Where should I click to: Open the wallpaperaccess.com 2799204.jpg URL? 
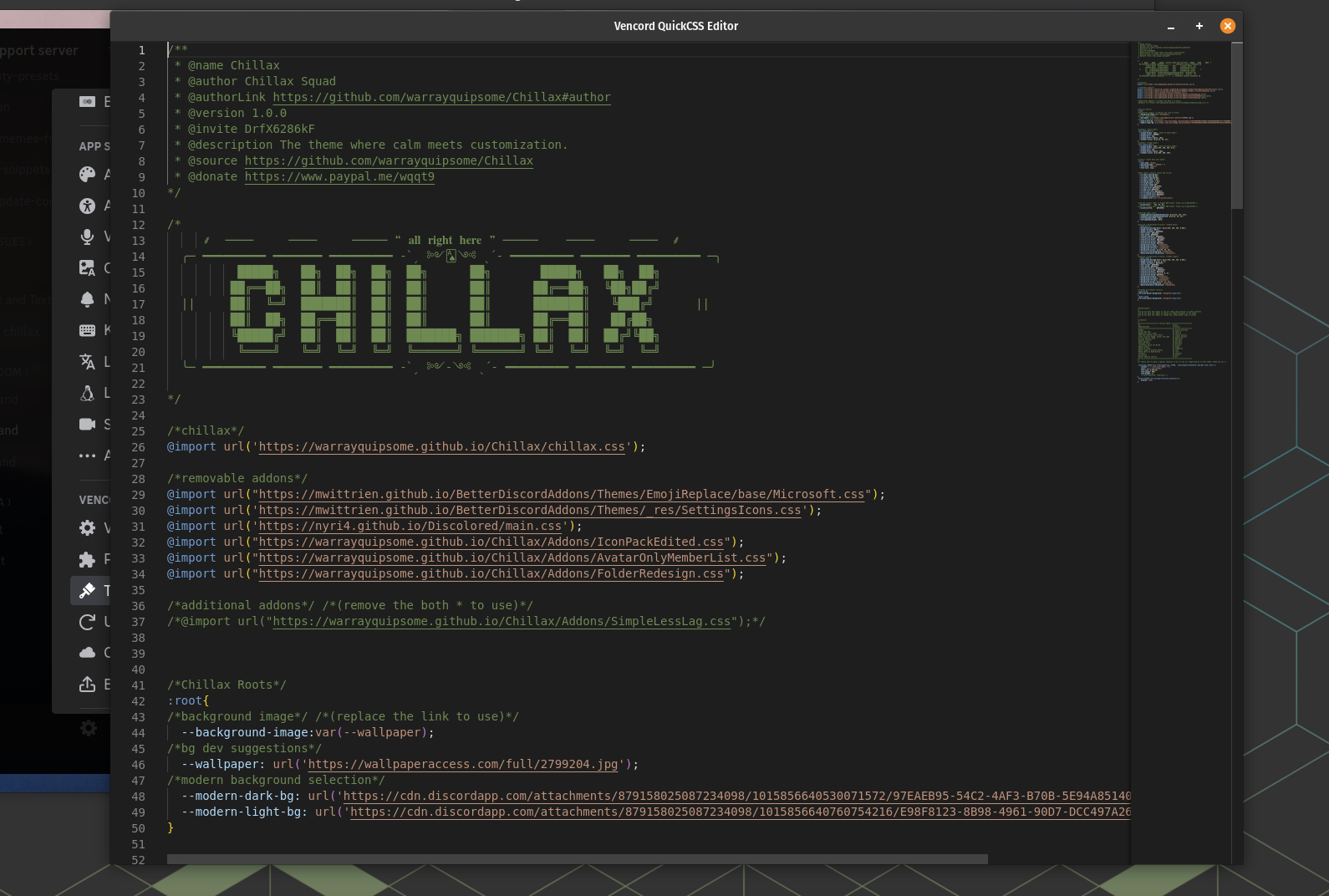click(x=463, y=764)
